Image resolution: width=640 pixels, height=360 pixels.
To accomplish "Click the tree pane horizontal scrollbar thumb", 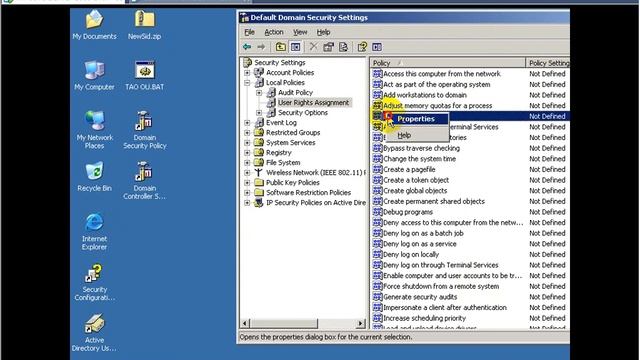I will (284, 324).
